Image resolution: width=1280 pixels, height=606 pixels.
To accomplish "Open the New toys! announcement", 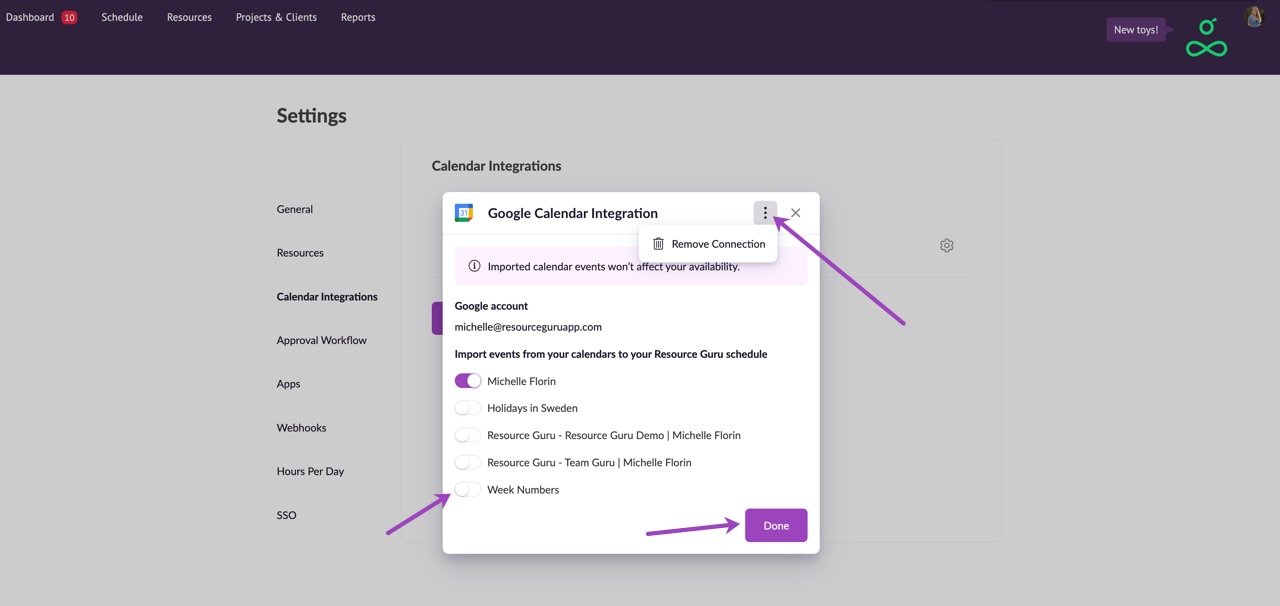I will (x=1136, y=30).
